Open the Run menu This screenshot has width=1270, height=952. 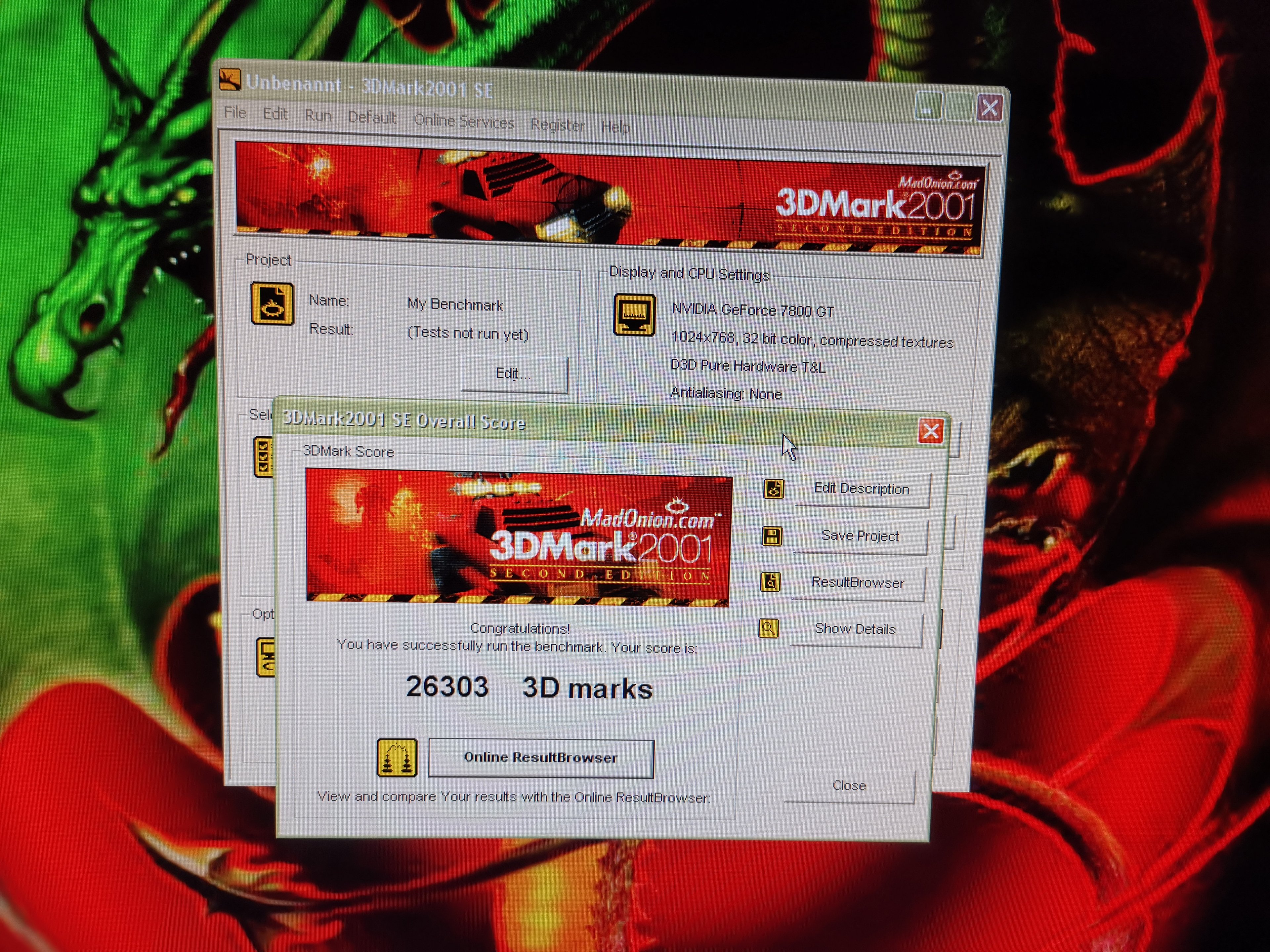point(317,116)
